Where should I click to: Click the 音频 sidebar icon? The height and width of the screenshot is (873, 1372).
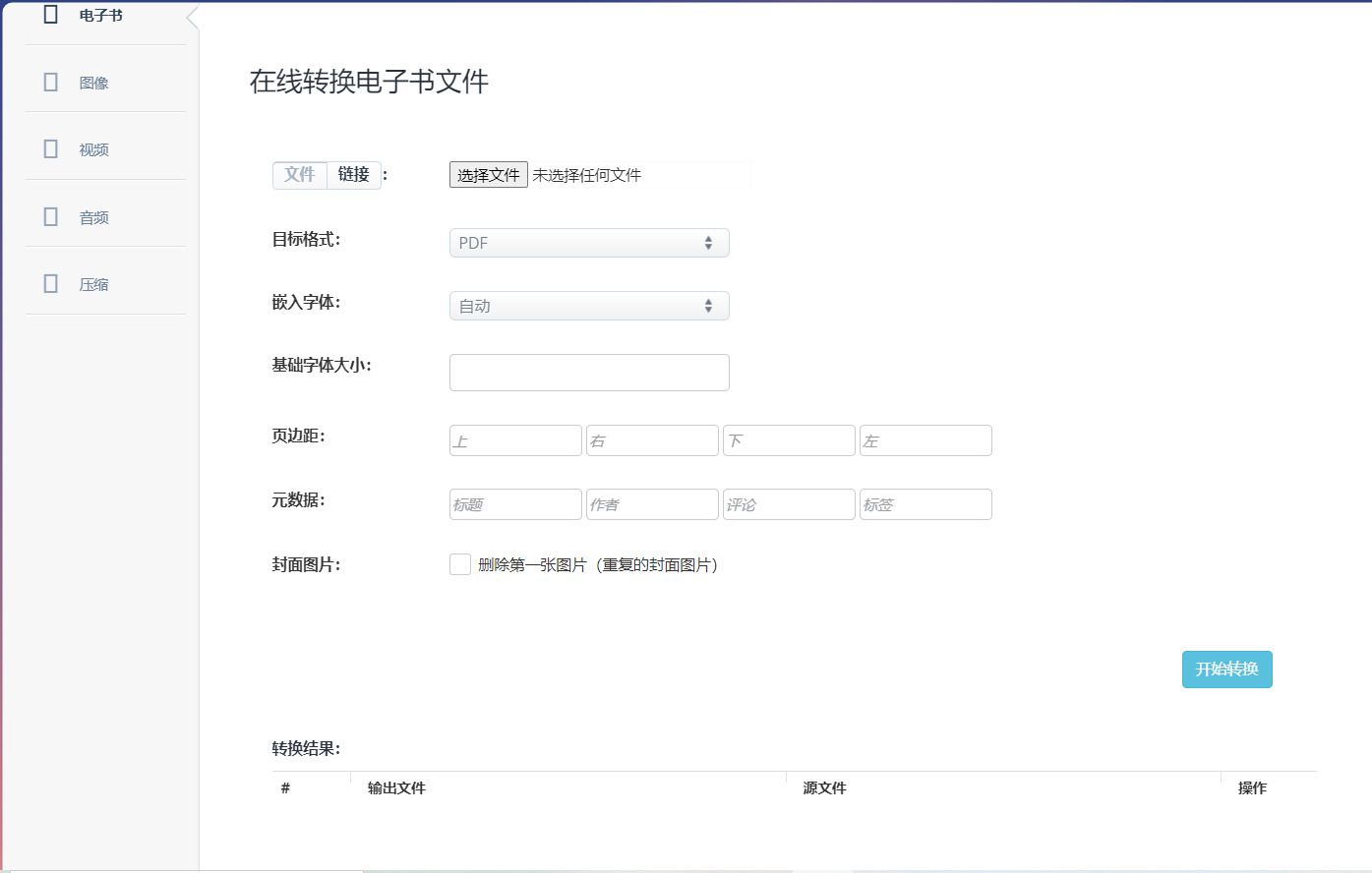pos(51,216)
